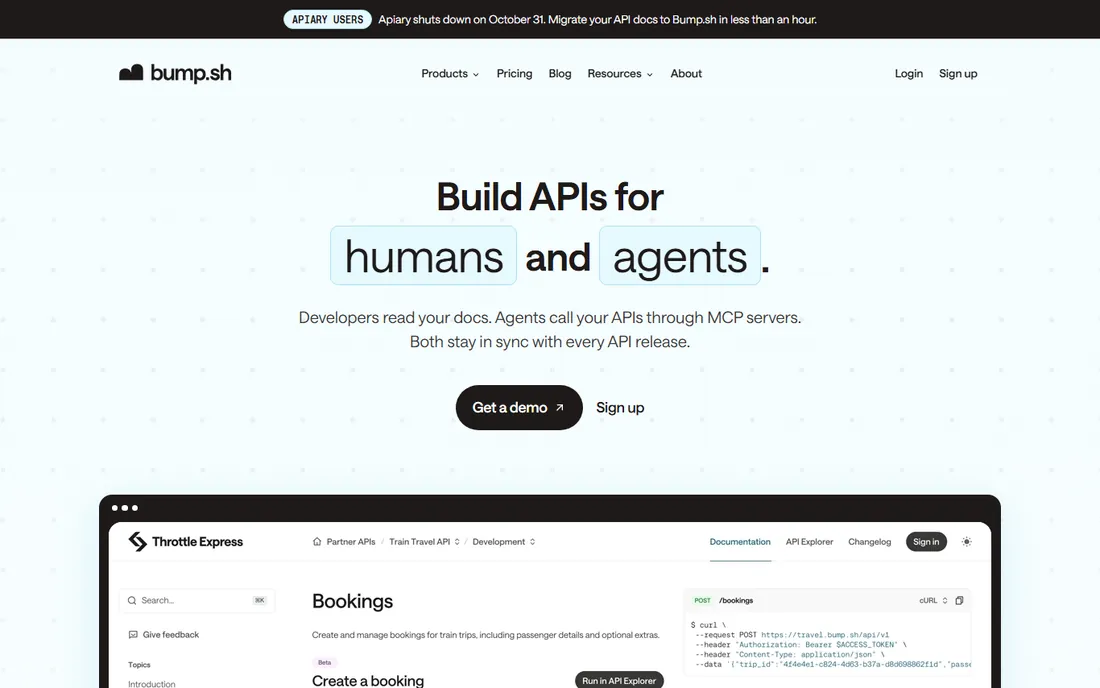Open the Partner APIs breadcrumb

[x=351, y=541]
